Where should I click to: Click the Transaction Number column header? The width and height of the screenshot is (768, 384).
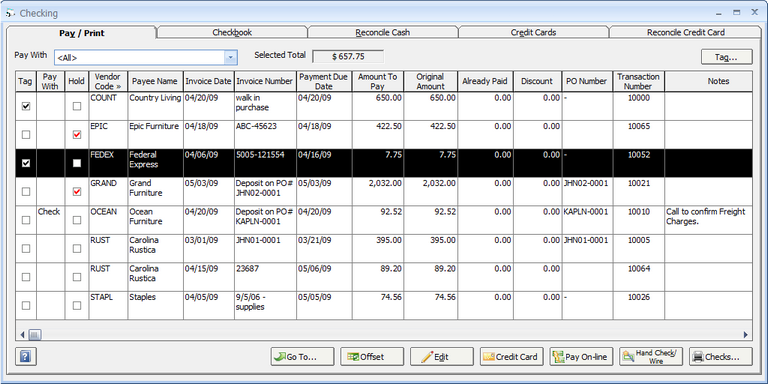639,81
